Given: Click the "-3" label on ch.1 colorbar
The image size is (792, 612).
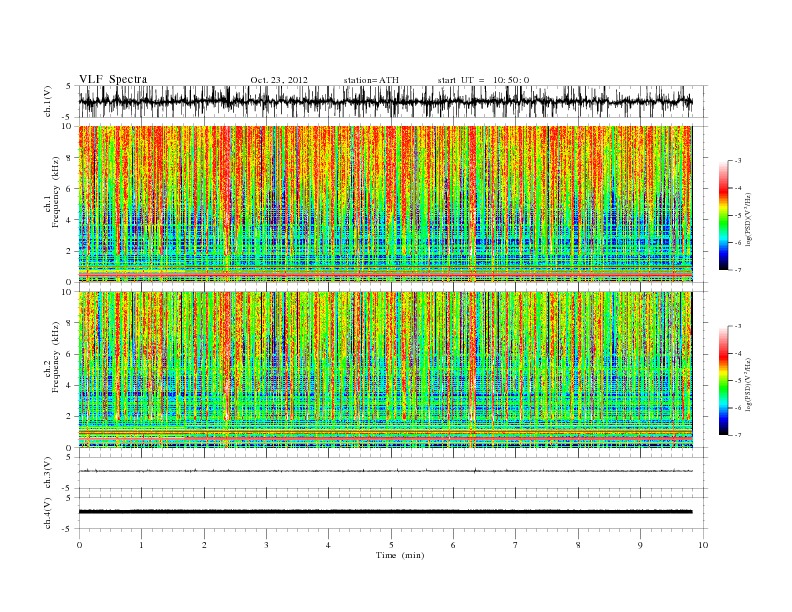Looking at the screenshot, I should 738,161.
